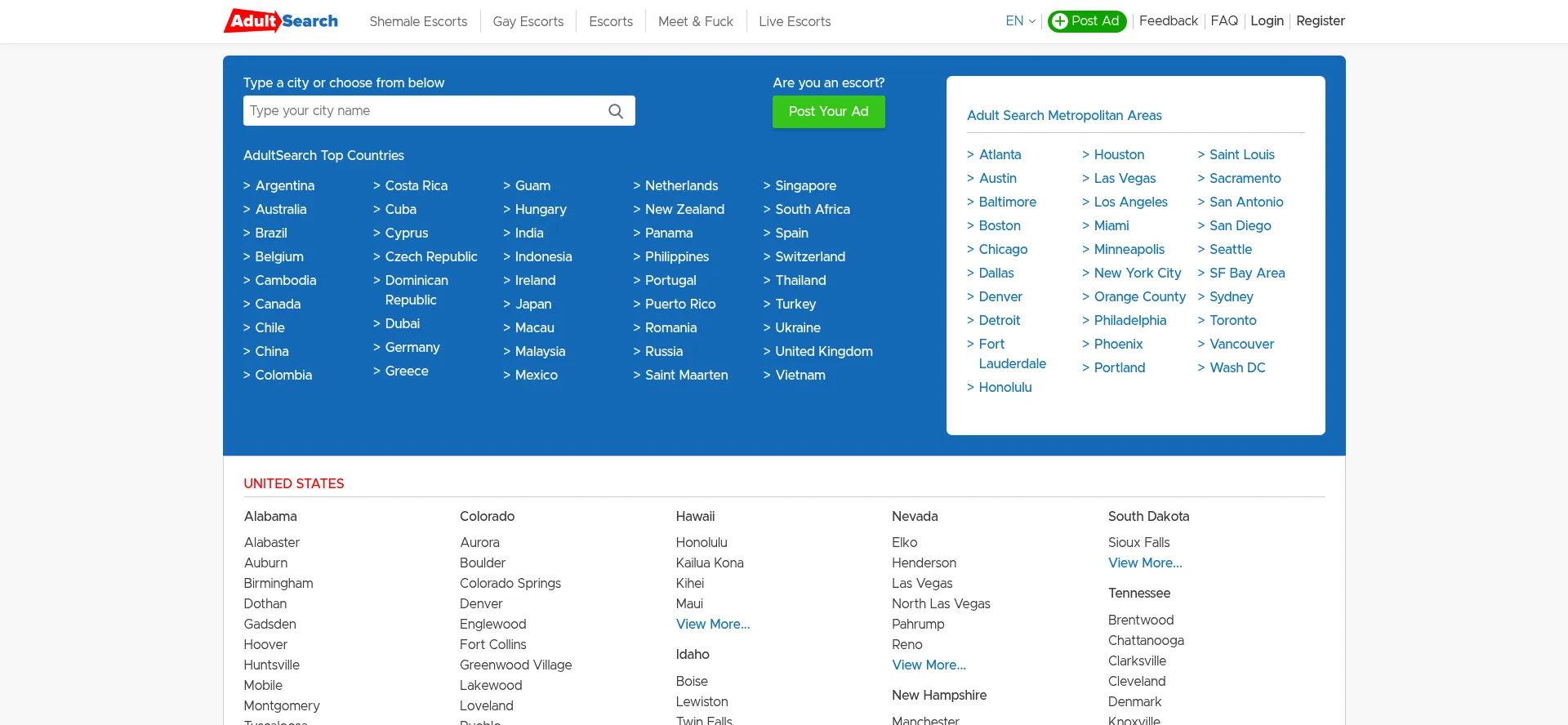
Task: Click the magnifier search icon
Action: tap(616, 111)
